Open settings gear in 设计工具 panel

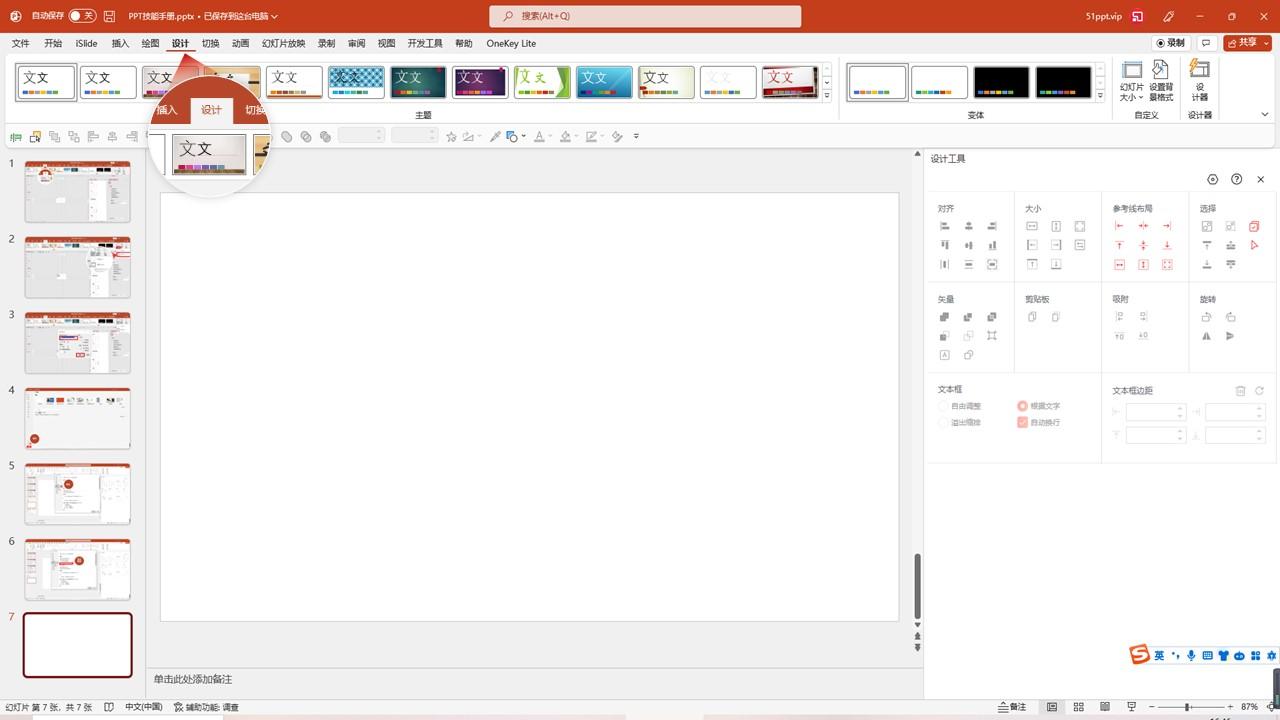[x=1213, y=179]
